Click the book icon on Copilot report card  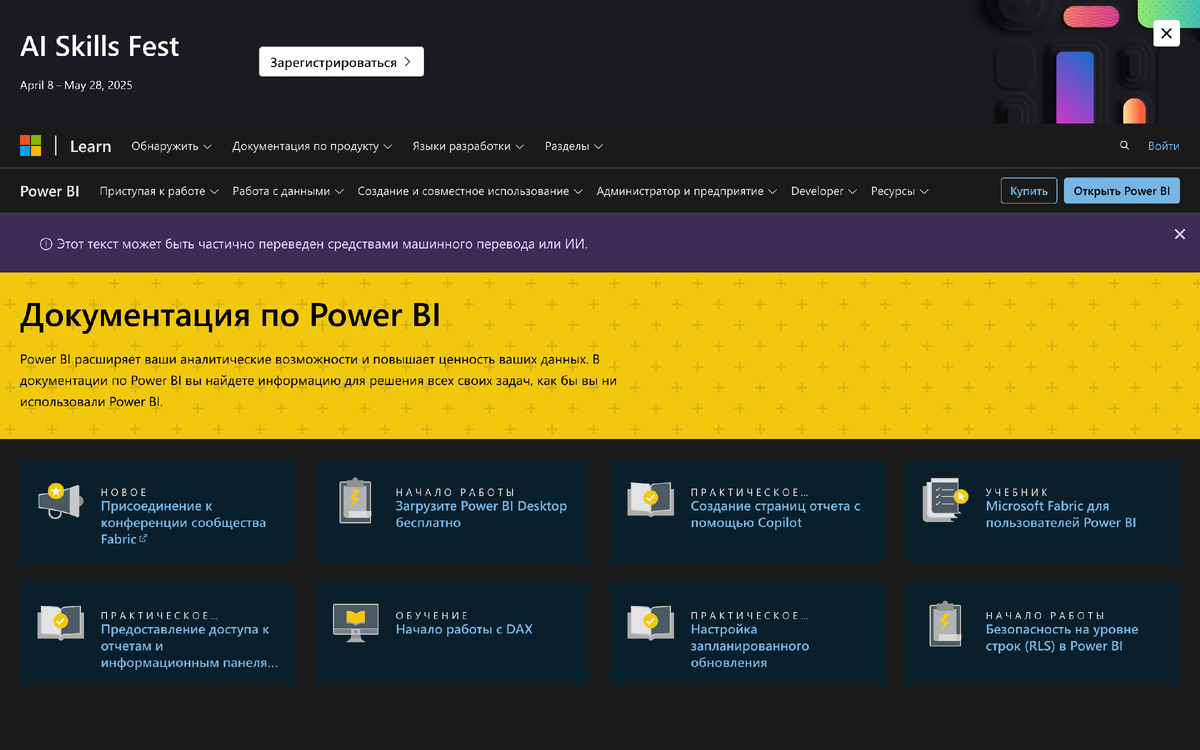click(650, 500)
